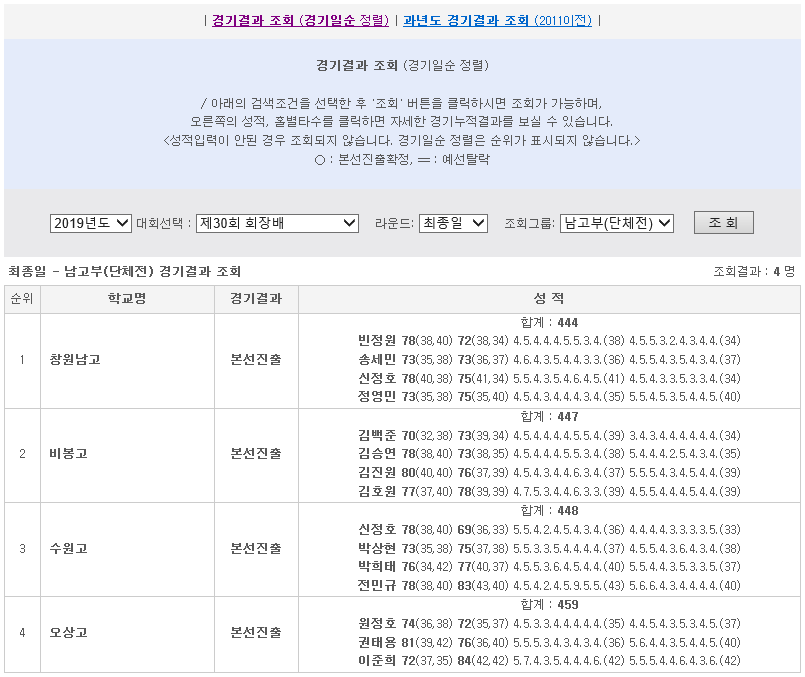The height and width of the screenshot is (677, 805).
Task: Click player 김진원 score row
Action: click(x=549, y=473)
